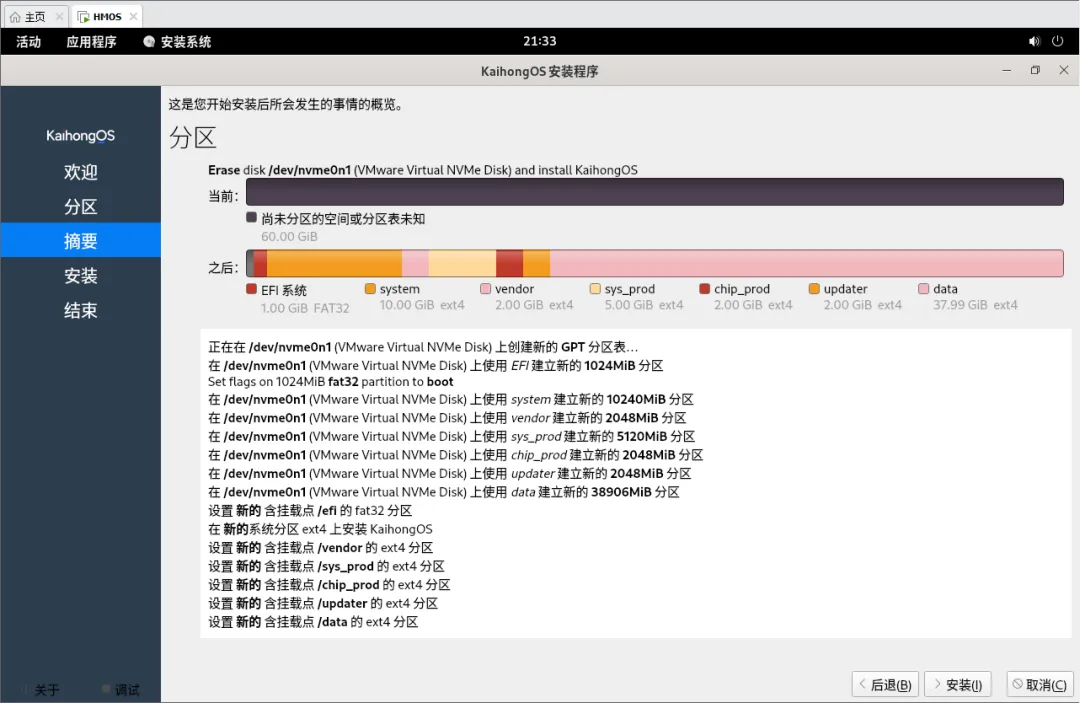The image size is (1080, 703).
Task: Click the 调试 debug button
Action: click(x=121, y=689)
